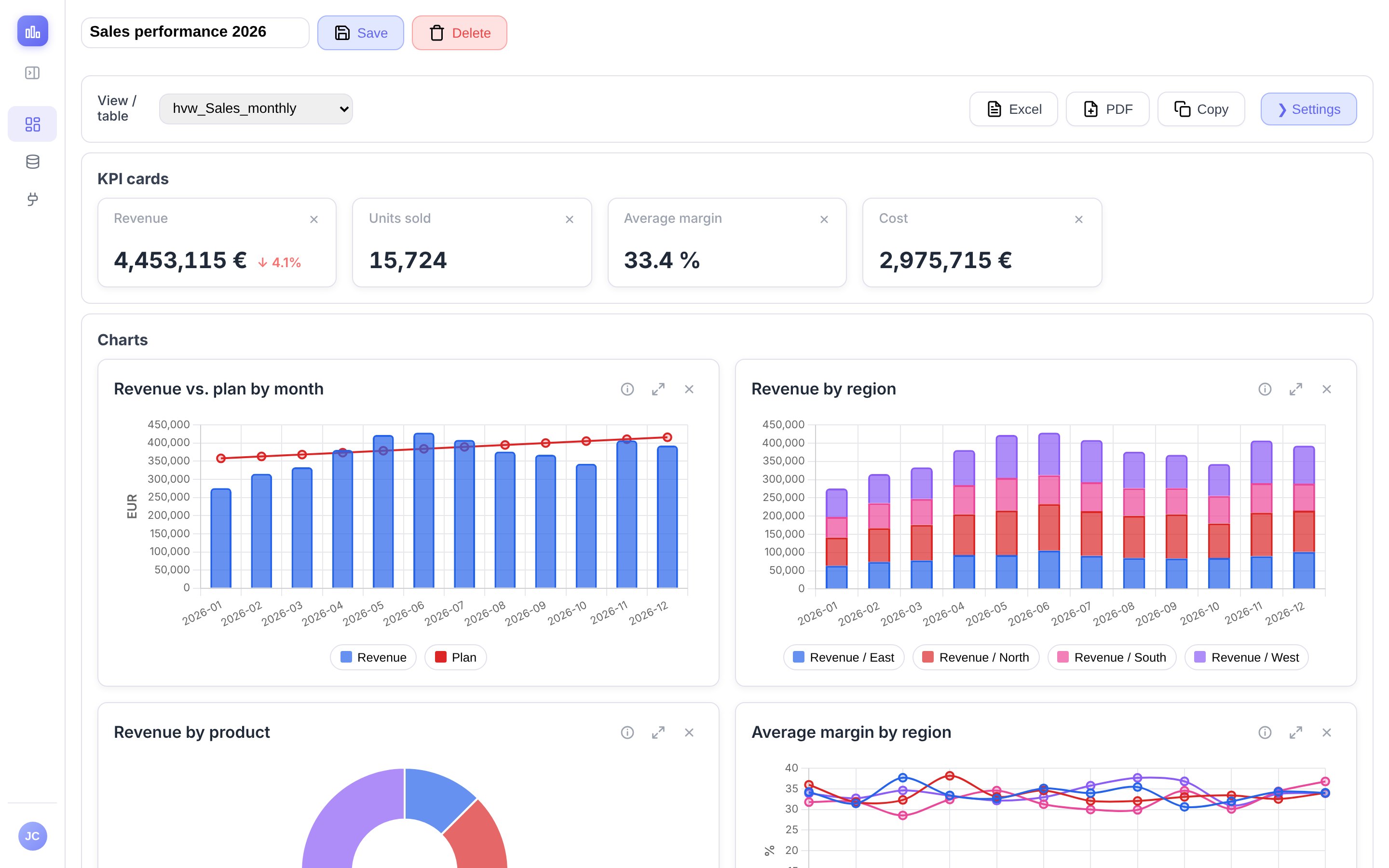Toggle the Plan legend series
1389x868 pixels.
(x=456, y=657)
